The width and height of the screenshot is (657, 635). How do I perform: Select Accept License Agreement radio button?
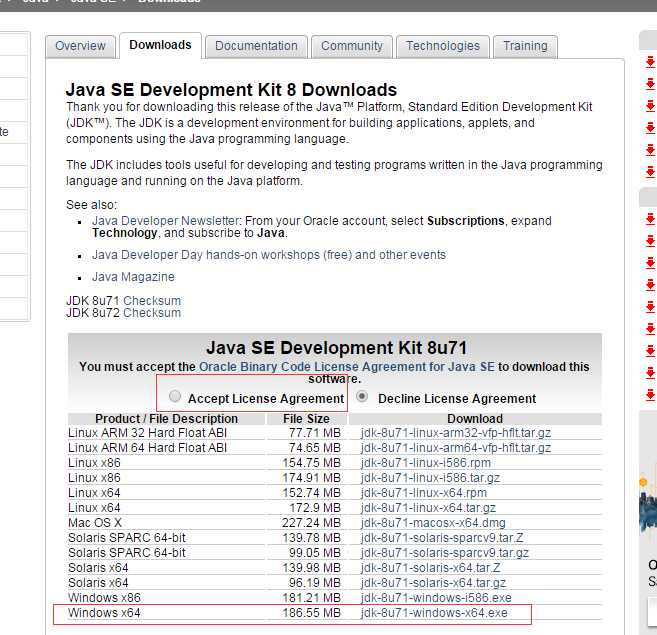(175, 396)
